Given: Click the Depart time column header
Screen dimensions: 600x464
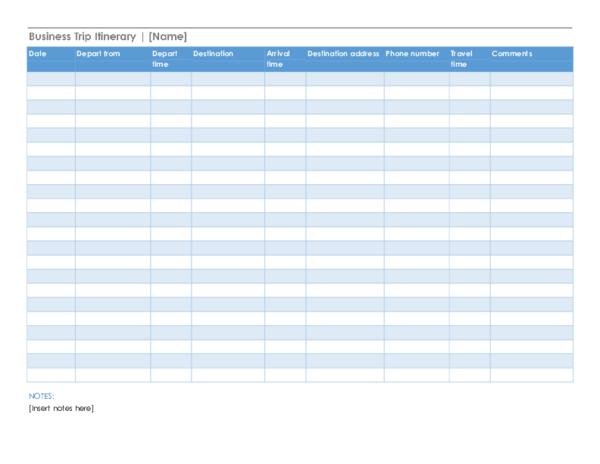Looking at the screenshot, I should 165,58.
